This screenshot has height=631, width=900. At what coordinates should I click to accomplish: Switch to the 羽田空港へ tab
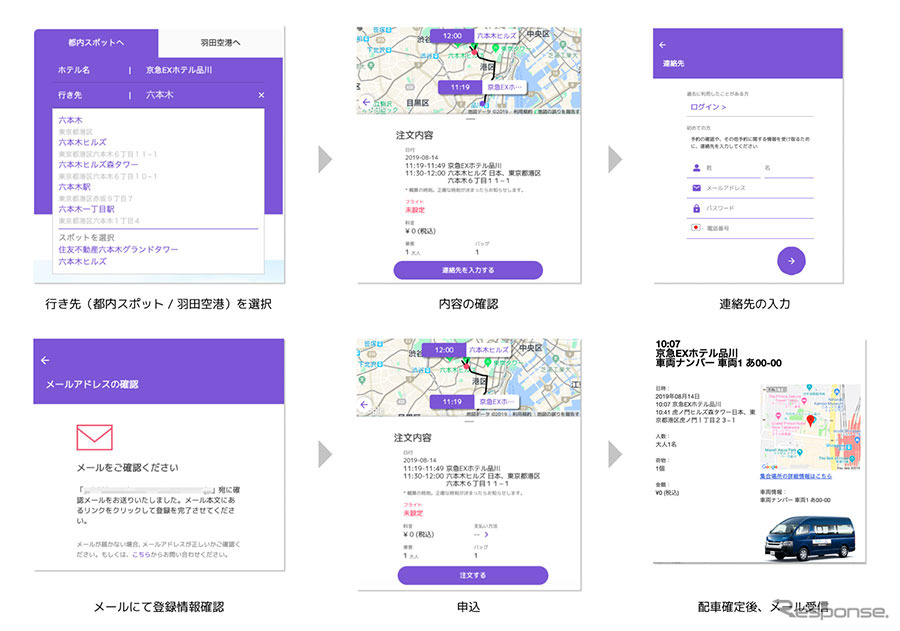pyautogui.click(x=222, y=44)
